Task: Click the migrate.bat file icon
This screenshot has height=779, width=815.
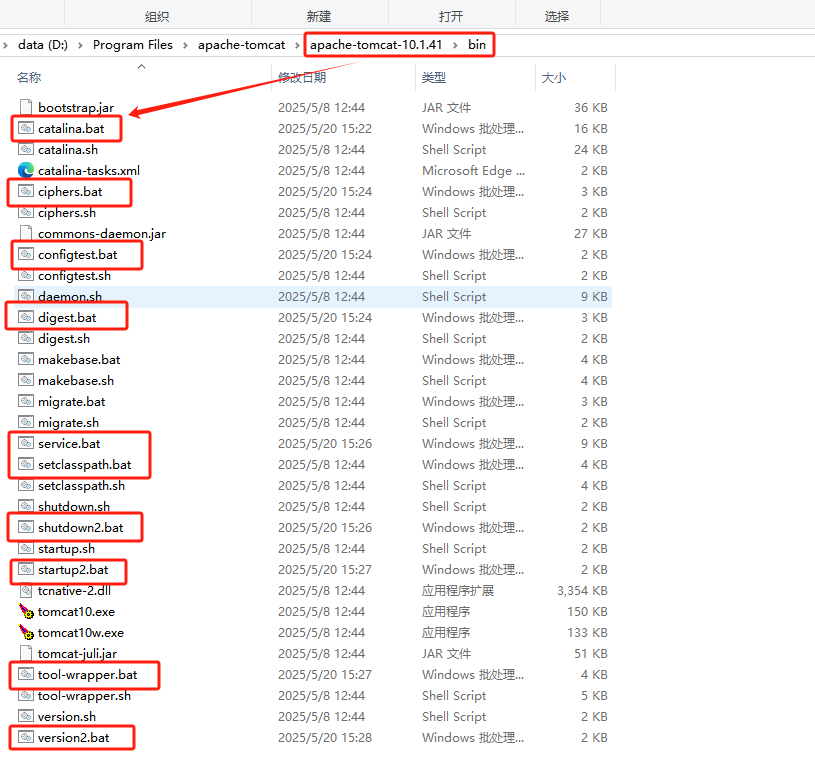Action: [26, 401]
